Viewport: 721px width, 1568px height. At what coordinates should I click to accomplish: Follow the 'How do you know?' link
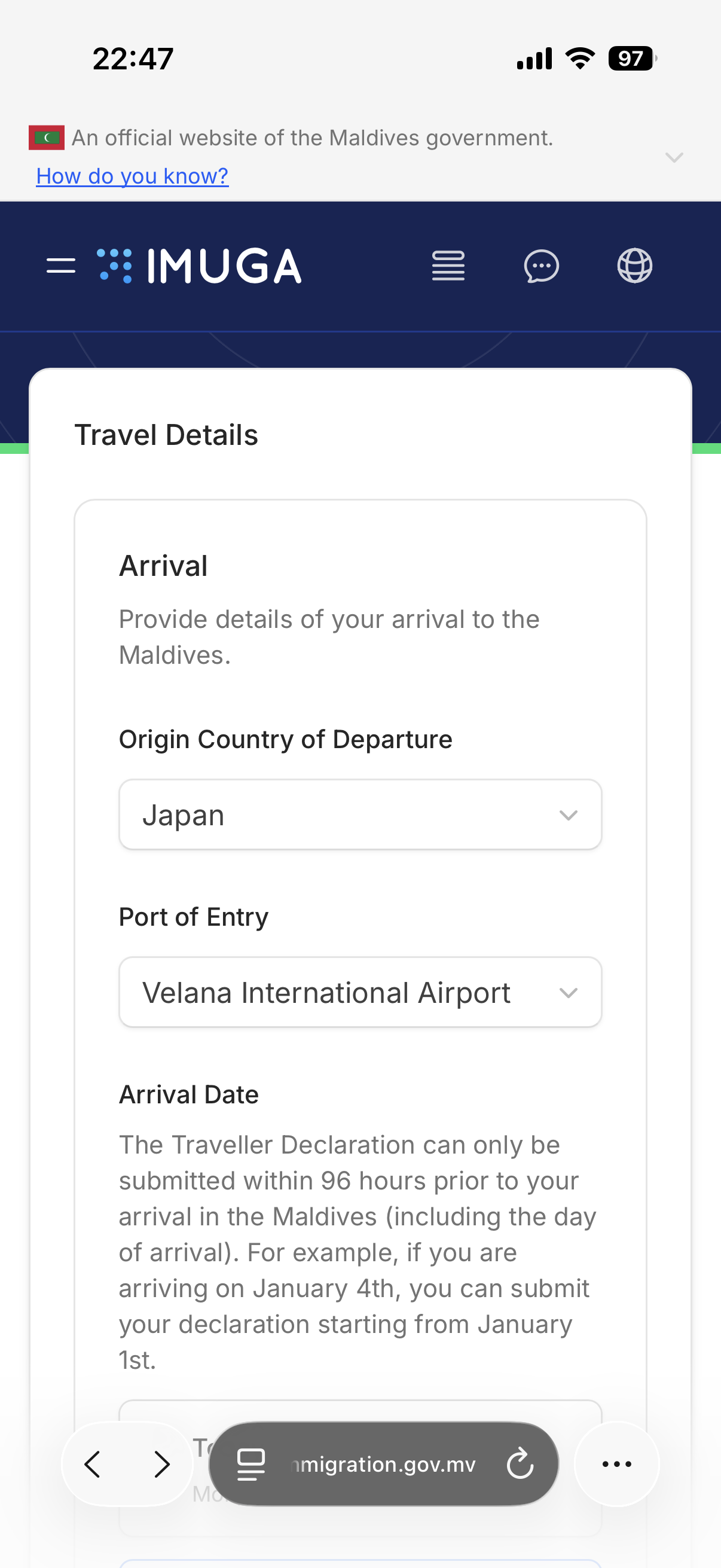click(132, 176)
